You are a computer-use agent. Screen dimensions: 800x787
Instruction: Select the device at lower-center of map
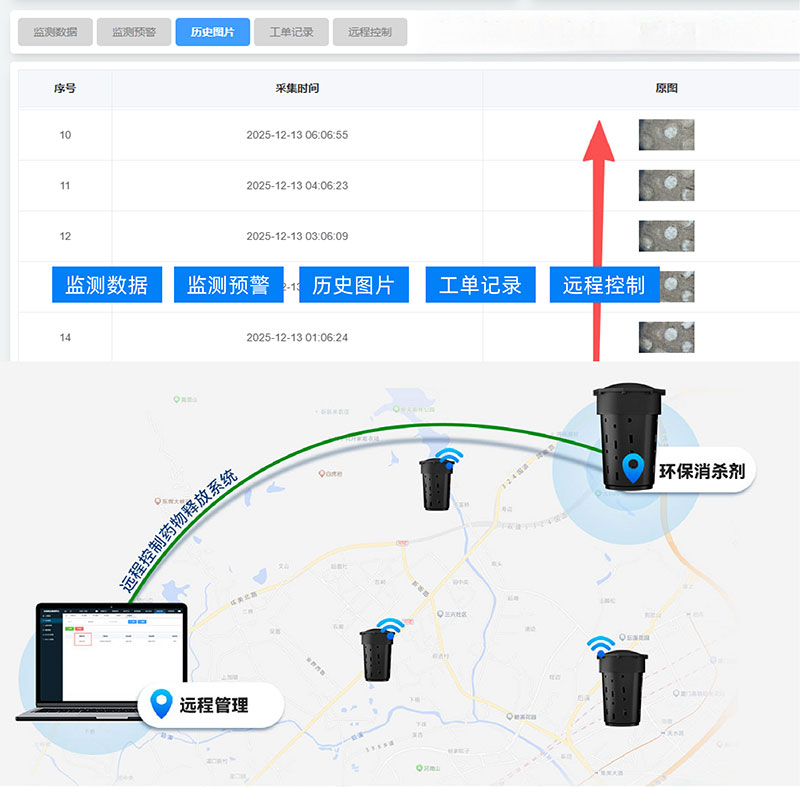377,654
